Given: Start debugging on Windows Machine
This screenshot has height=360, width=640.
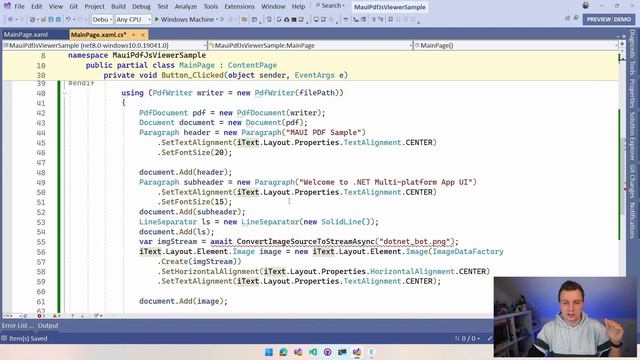Looking at the screenshot, I should 184,19.
